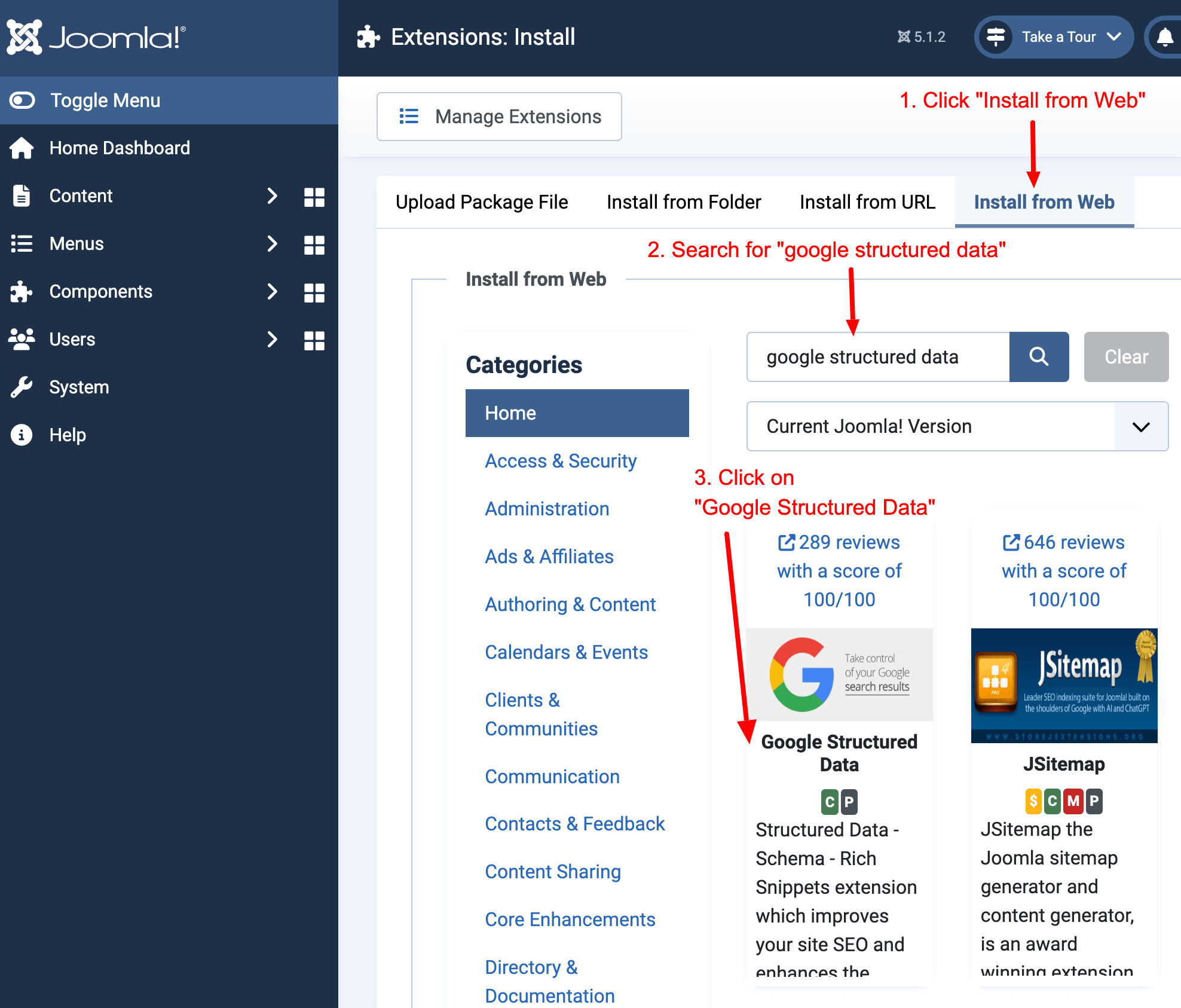
Task: Open Directory & Documentation category
Action: tap(550, 982)
